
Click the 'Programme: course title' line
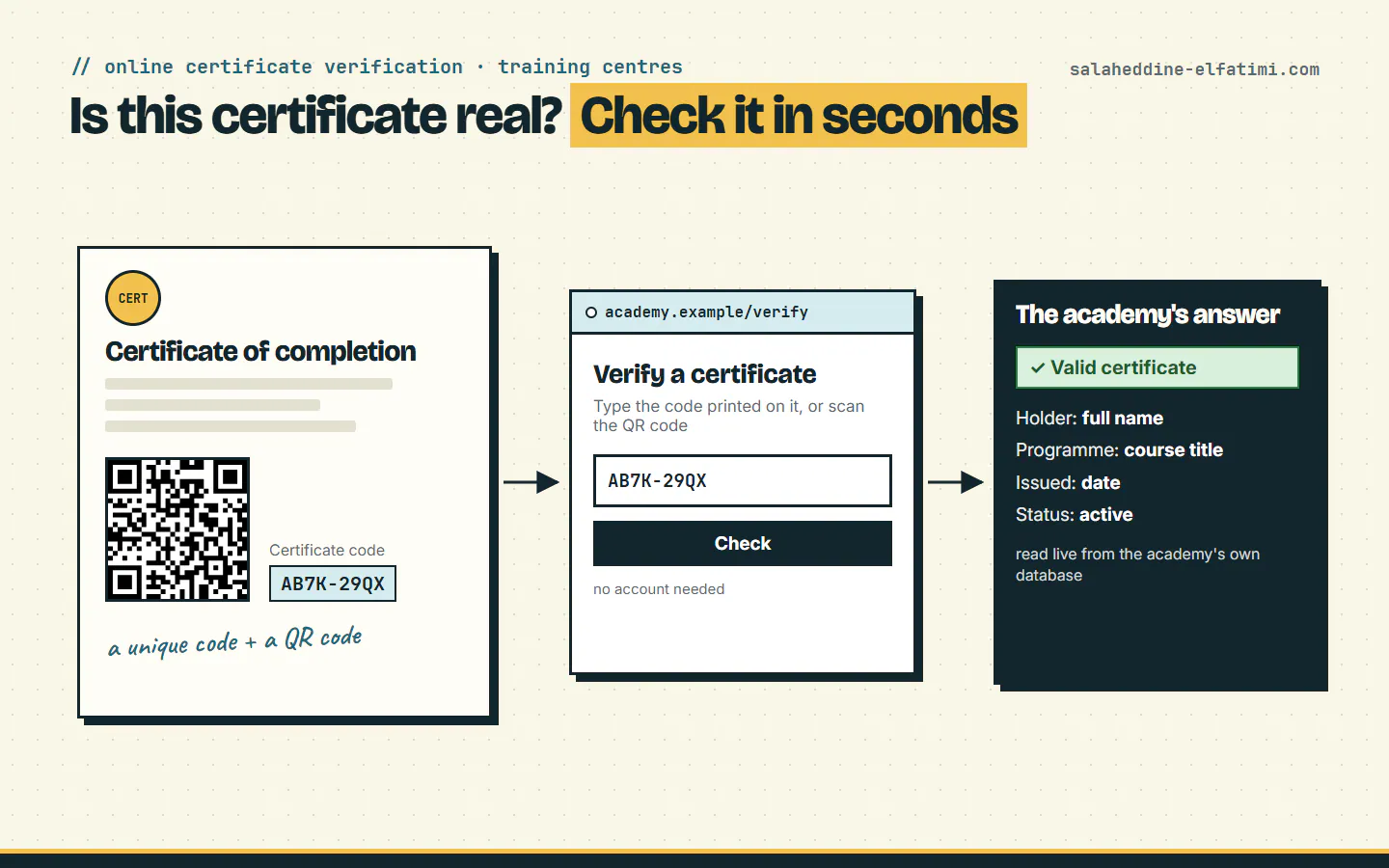pyautogui.click(x=1119, y=449)
